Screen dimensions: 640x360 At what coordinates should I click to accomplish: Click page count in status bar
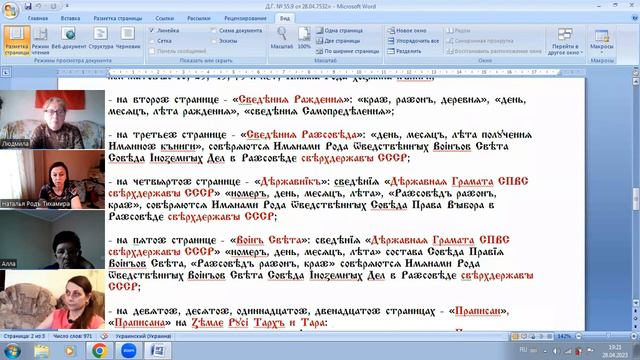click(x=24, y=336)
